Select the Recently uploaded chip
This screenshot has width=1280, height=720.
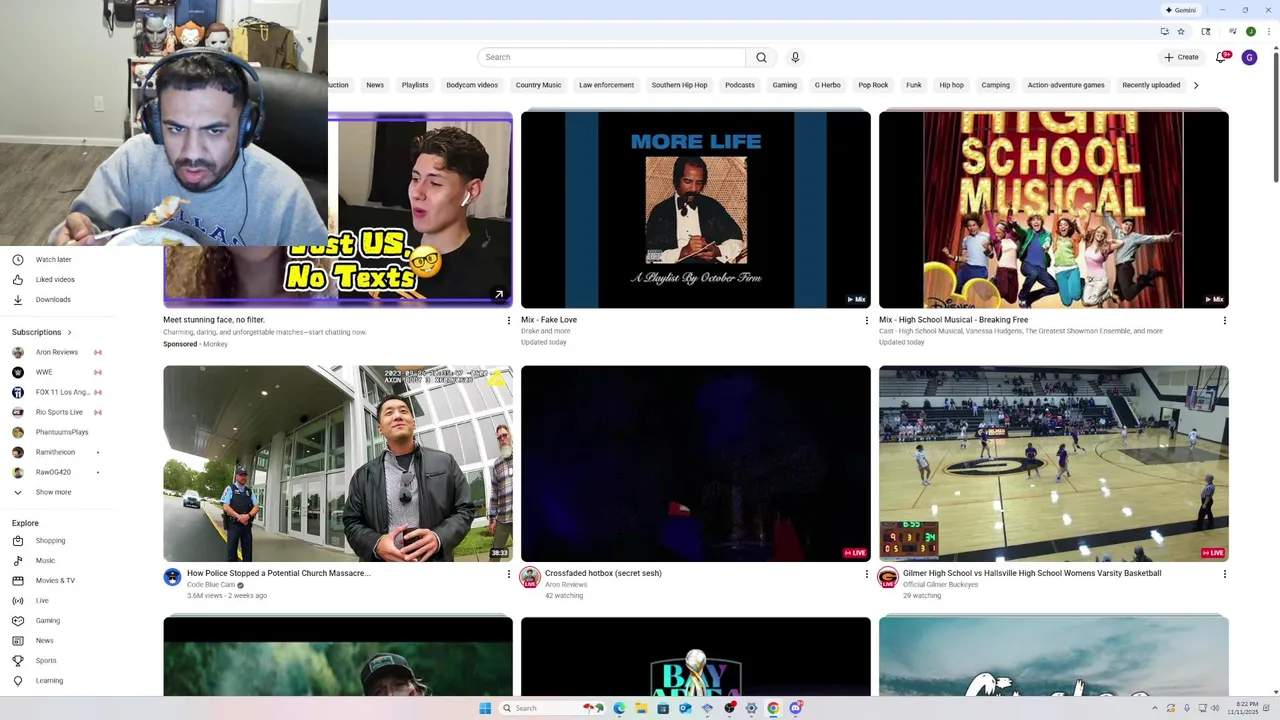(1151, 85)
